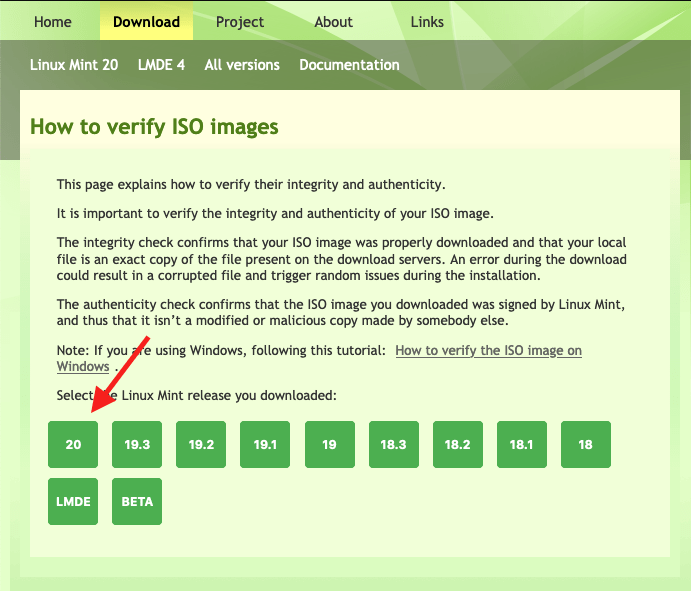Screen dimensions: 691x591
Task: Select release 19.3 button
Action: point(137,444)
